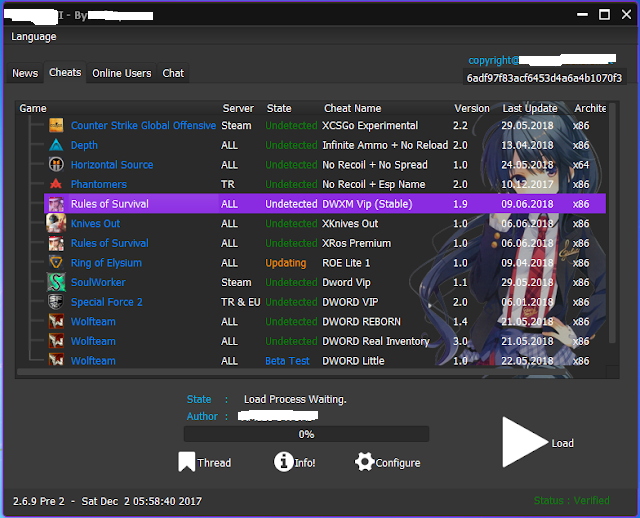The width and height of the screenshot is (640, 518).
Task: Click No Recoil + Esp Name text
Action: pyautogui.click(x=373, y=184)
